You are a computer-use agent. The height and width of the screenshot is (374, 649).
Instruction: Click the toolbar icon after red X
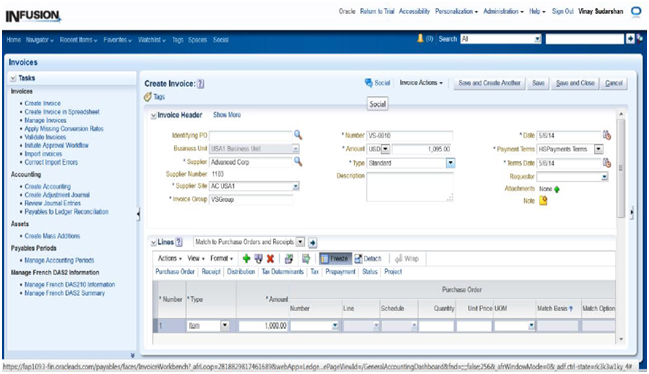click(289, 259)
